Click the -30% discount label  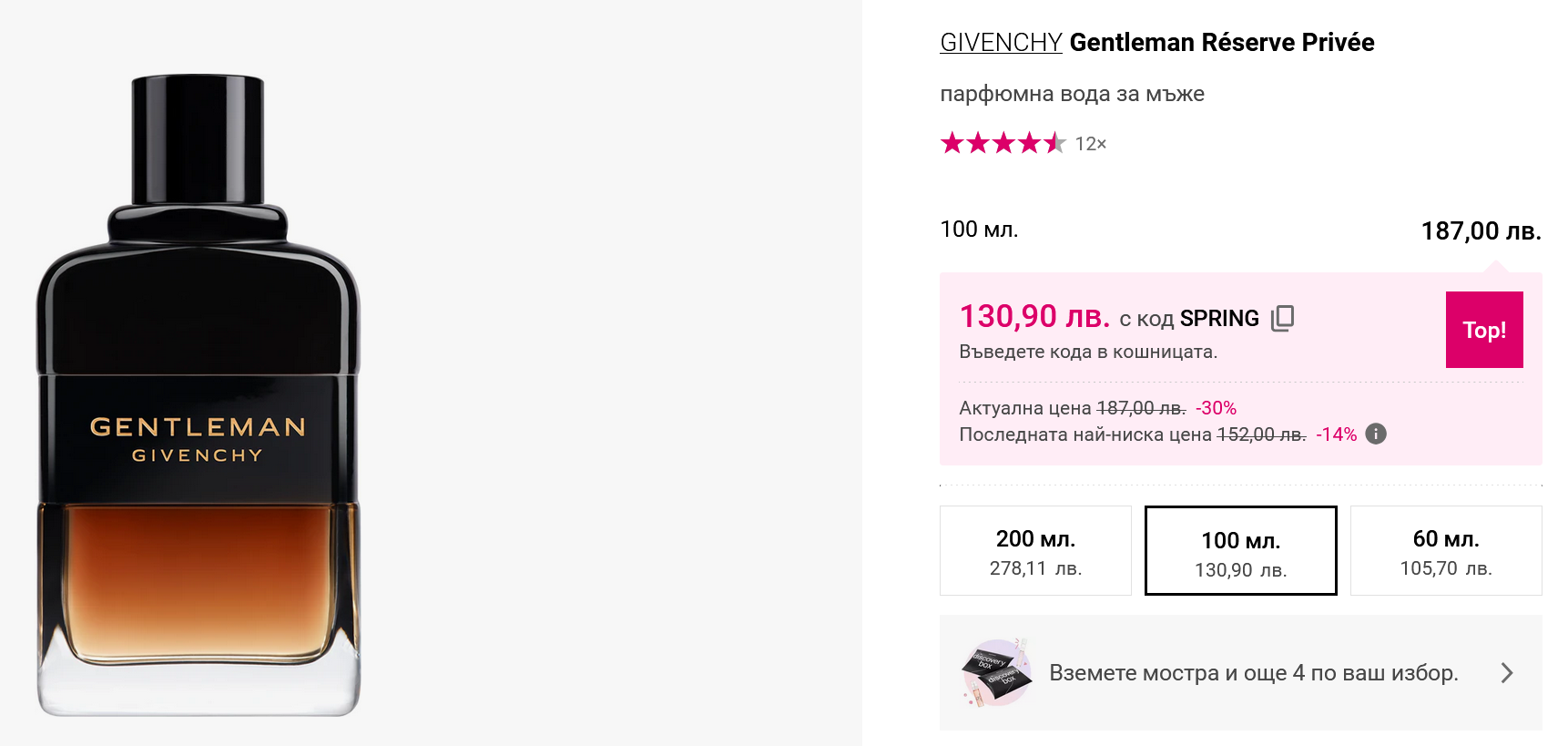pos(1216,408)
